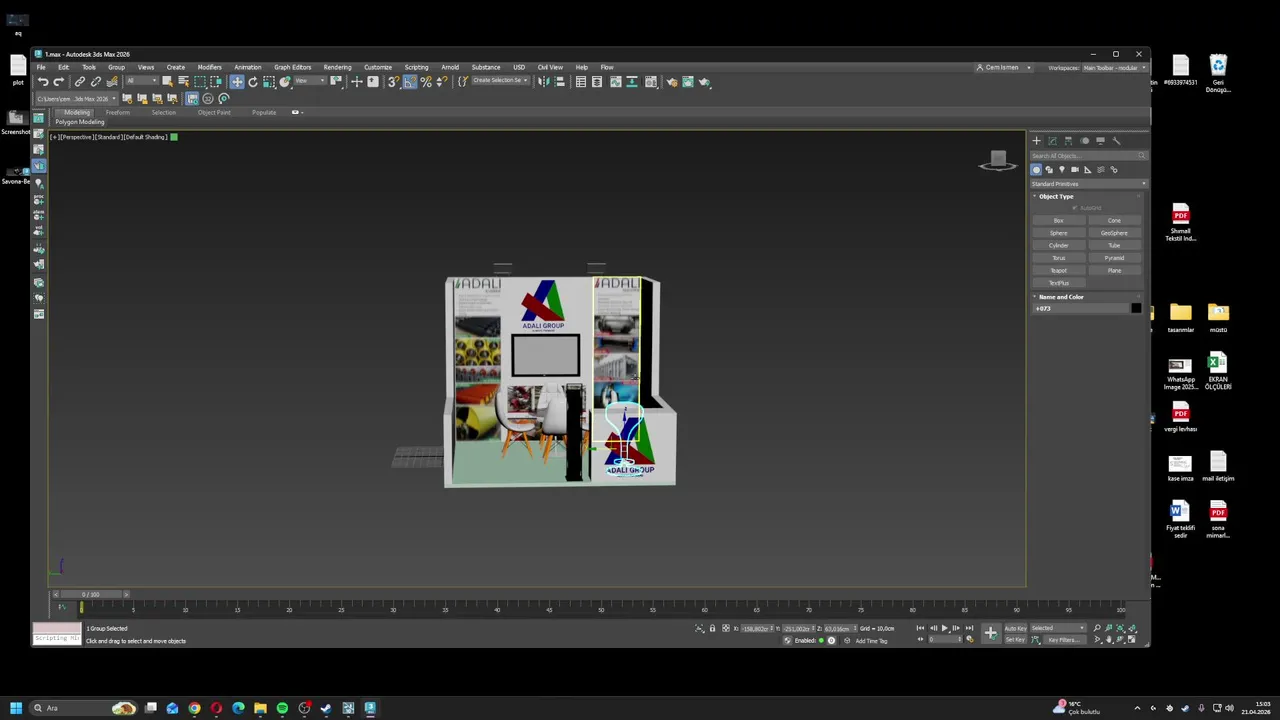Click the time slider '0 / 100'
The image size is (1280, 720).
[x=90, y=595]
